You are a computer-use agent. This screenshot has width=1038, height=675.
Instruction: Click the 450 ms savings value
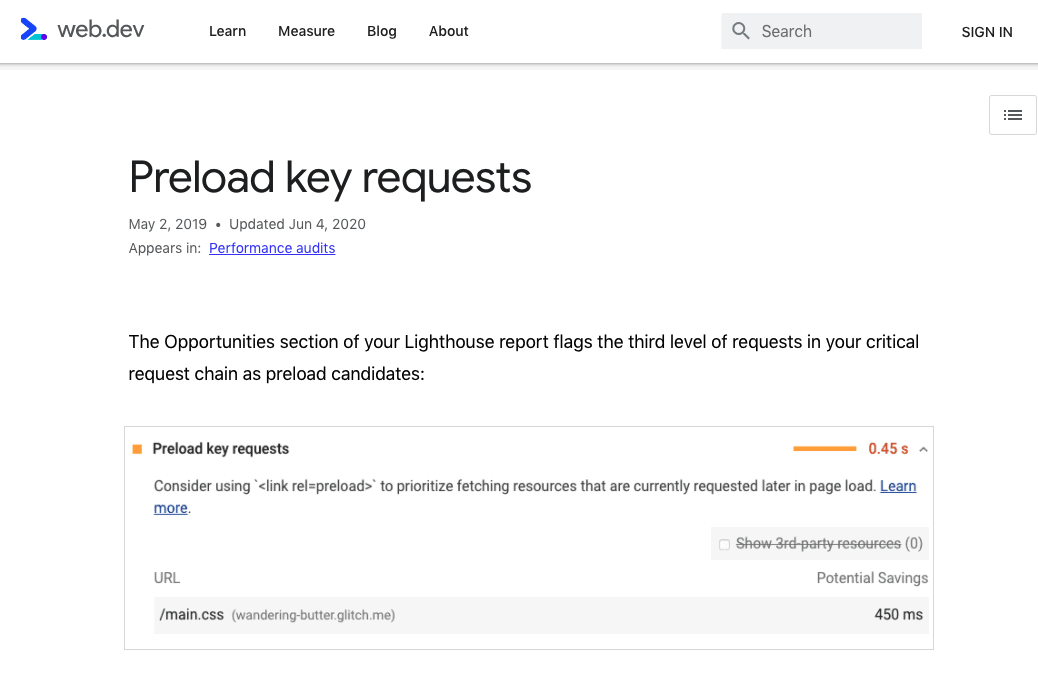pyautogui.click(x=898, y=615)
